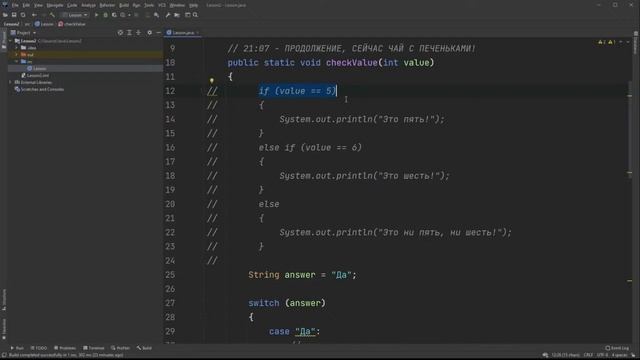Click the Run with Coverage icon
The image size is (640, 360).
pyautogui.click(x=114, y=15)
